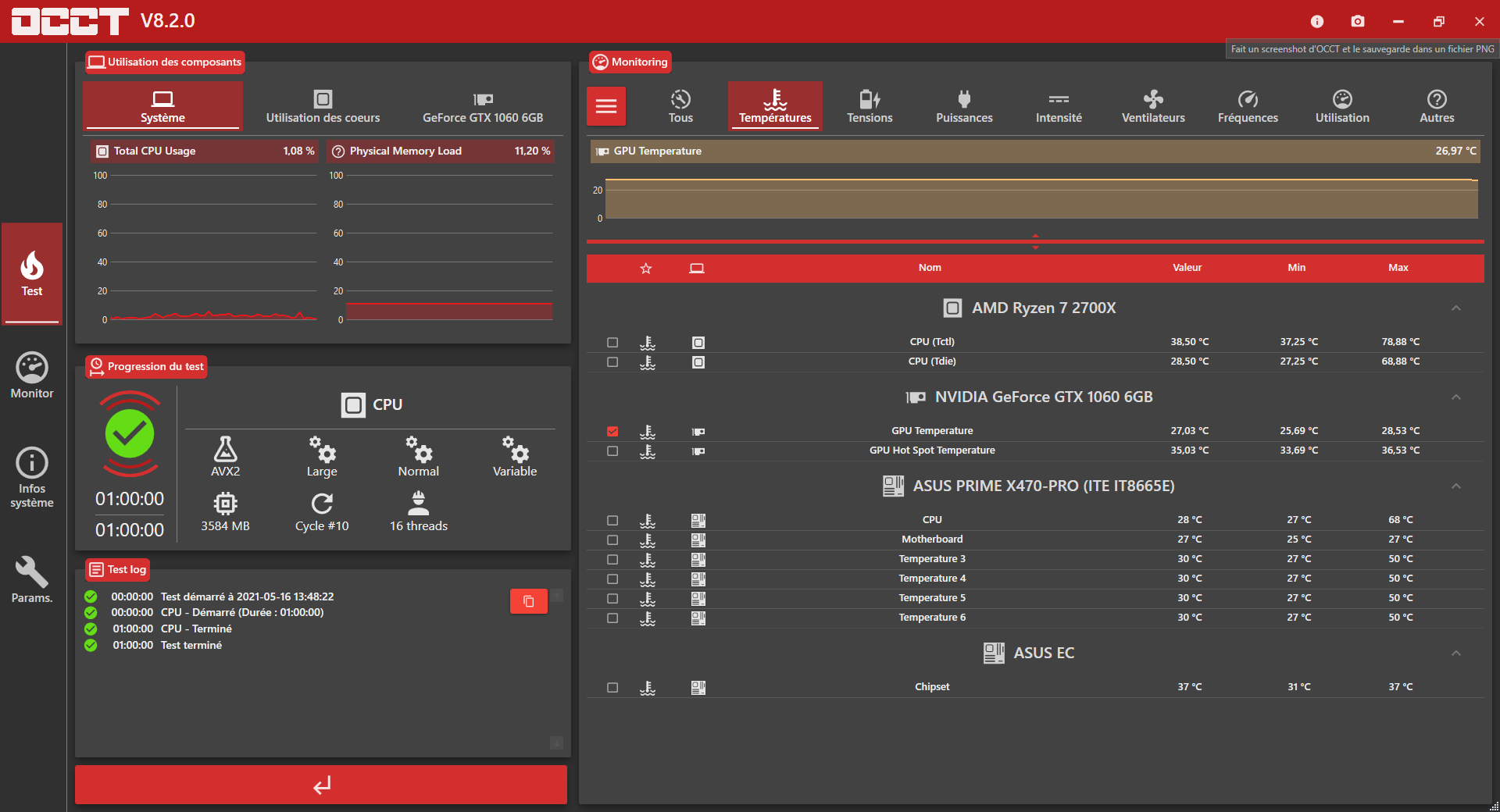The width and height of the screenshot is (1500, 812).
Task: Open the Monitor section in sidebar
Action: click(32, 376)
